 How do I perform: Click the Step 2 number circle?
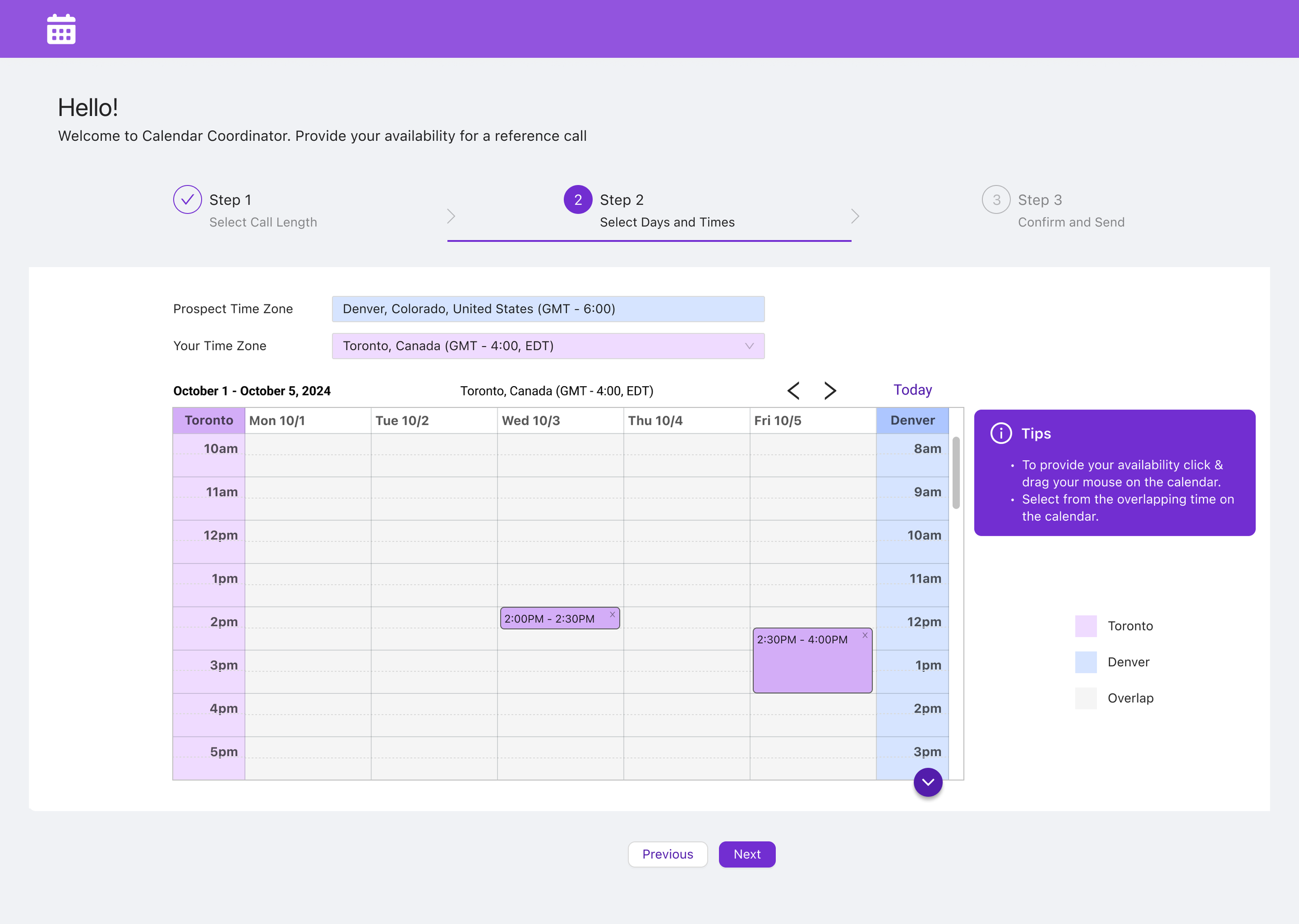(x=577, y=200)
